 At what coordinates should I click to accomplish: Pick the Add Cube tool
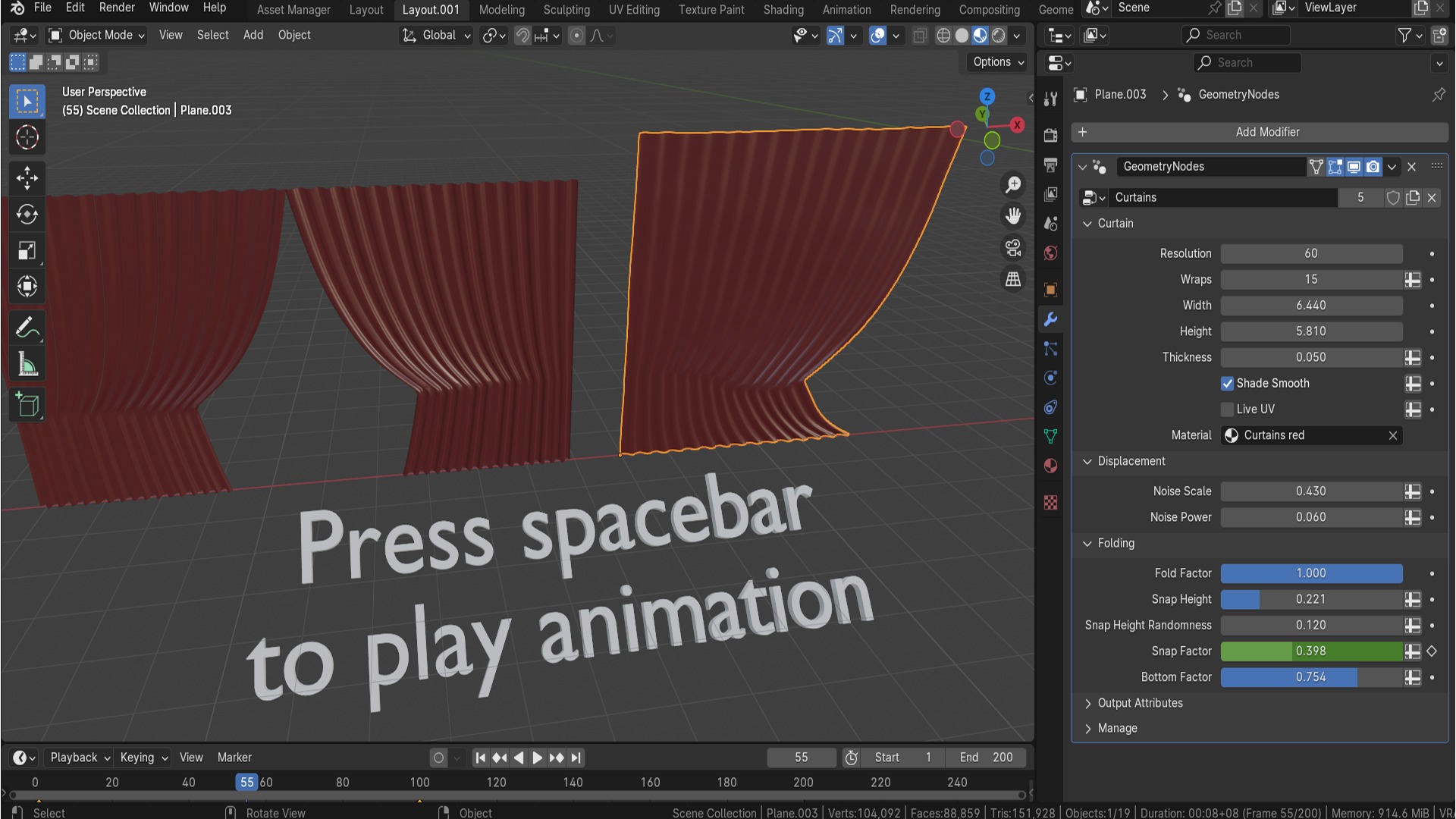click(x=27, y=406)
